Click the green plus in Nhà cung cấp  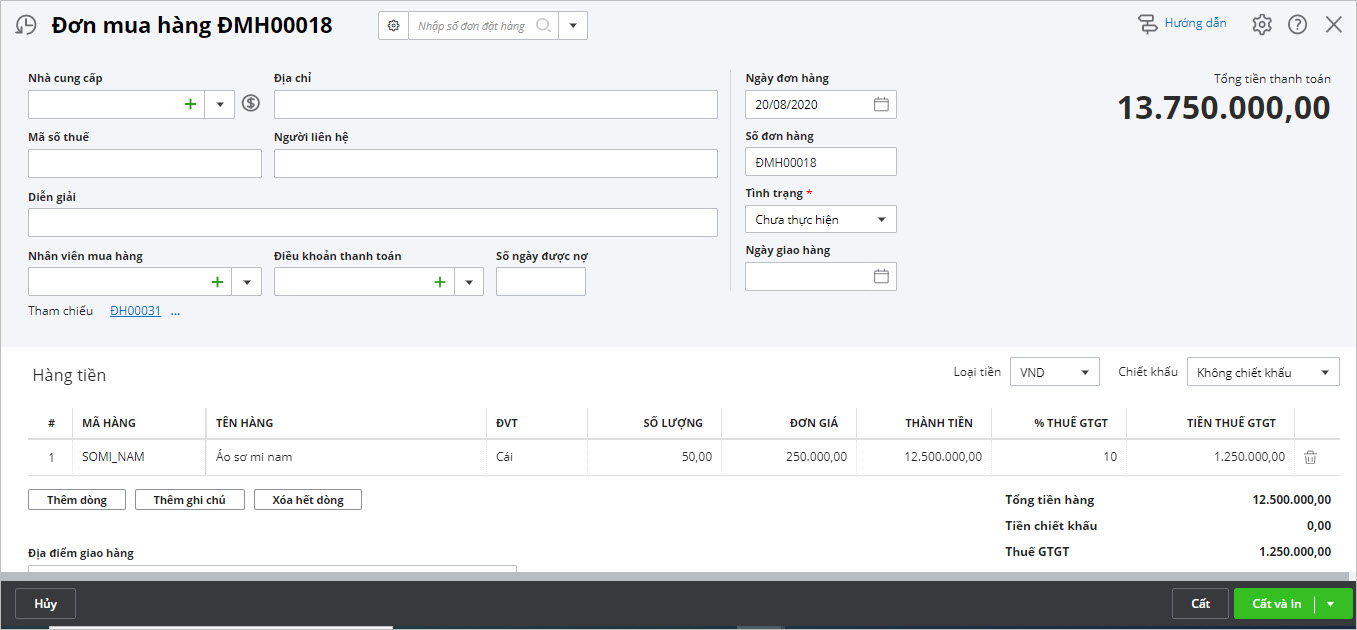coord(190,104)
